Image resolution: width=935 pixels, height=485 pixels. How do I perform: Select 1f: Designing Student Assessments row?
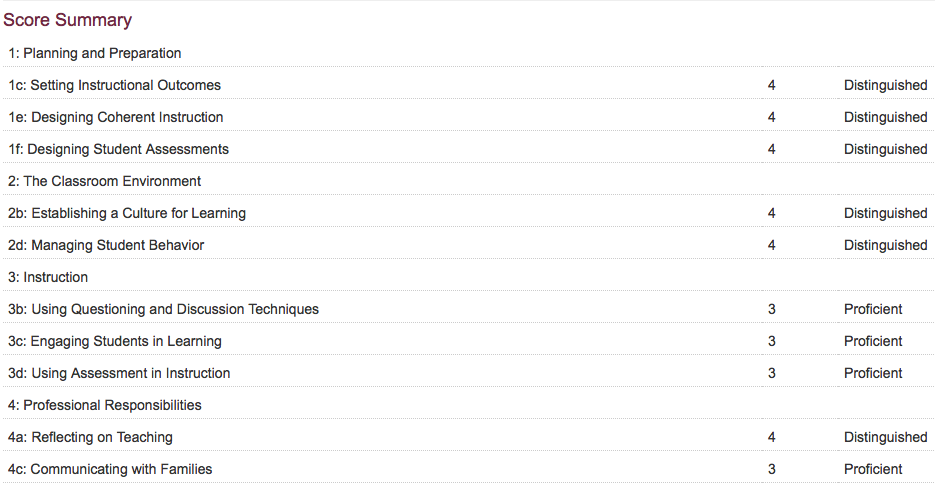(468, 149)
